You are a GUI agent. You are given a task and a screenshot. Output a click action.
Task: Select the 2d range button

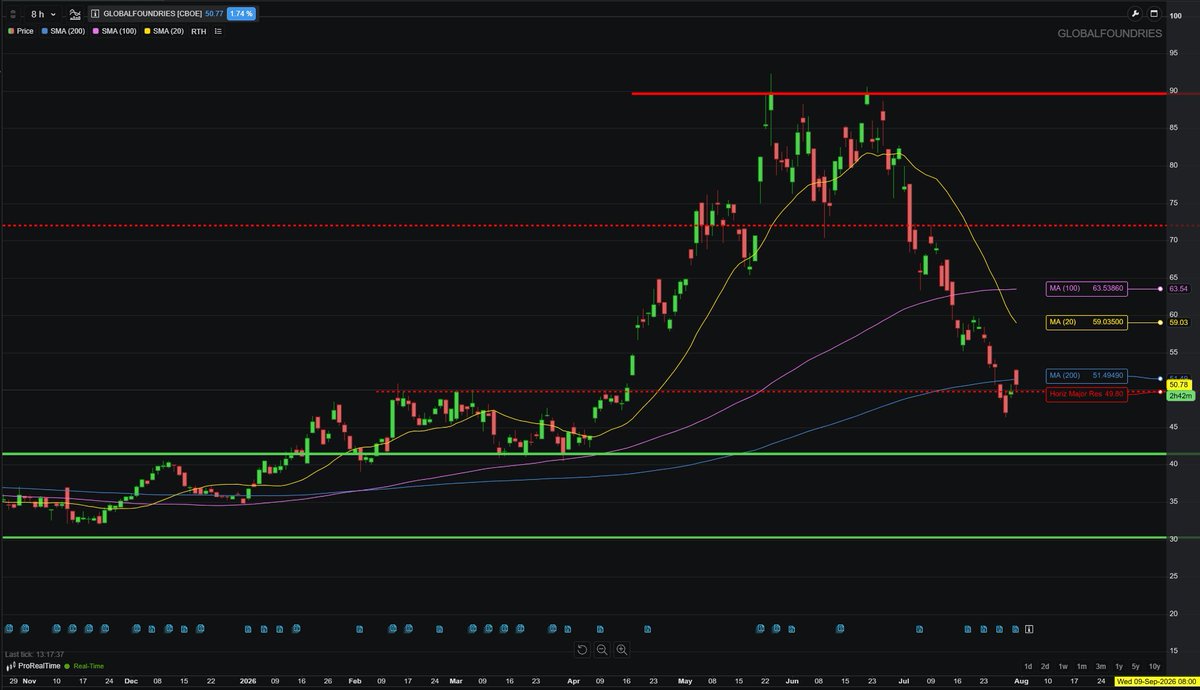click(x=1045, y=666)
